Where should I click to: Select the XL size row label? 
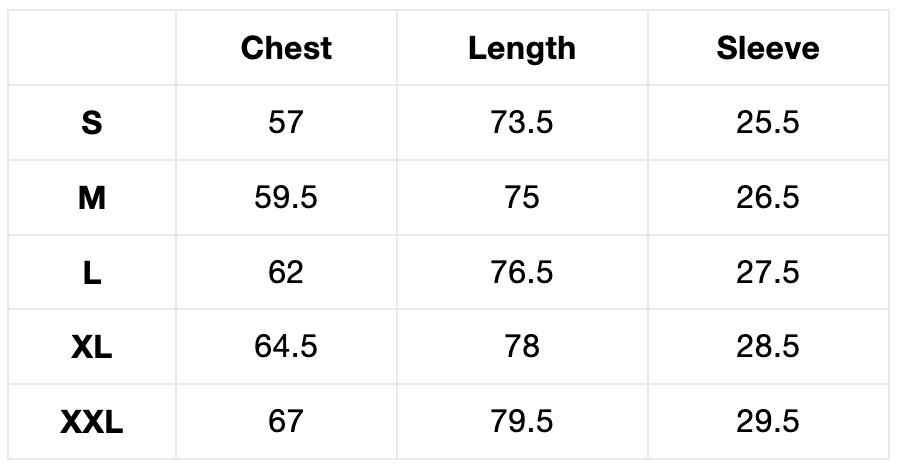pos(92,347)
